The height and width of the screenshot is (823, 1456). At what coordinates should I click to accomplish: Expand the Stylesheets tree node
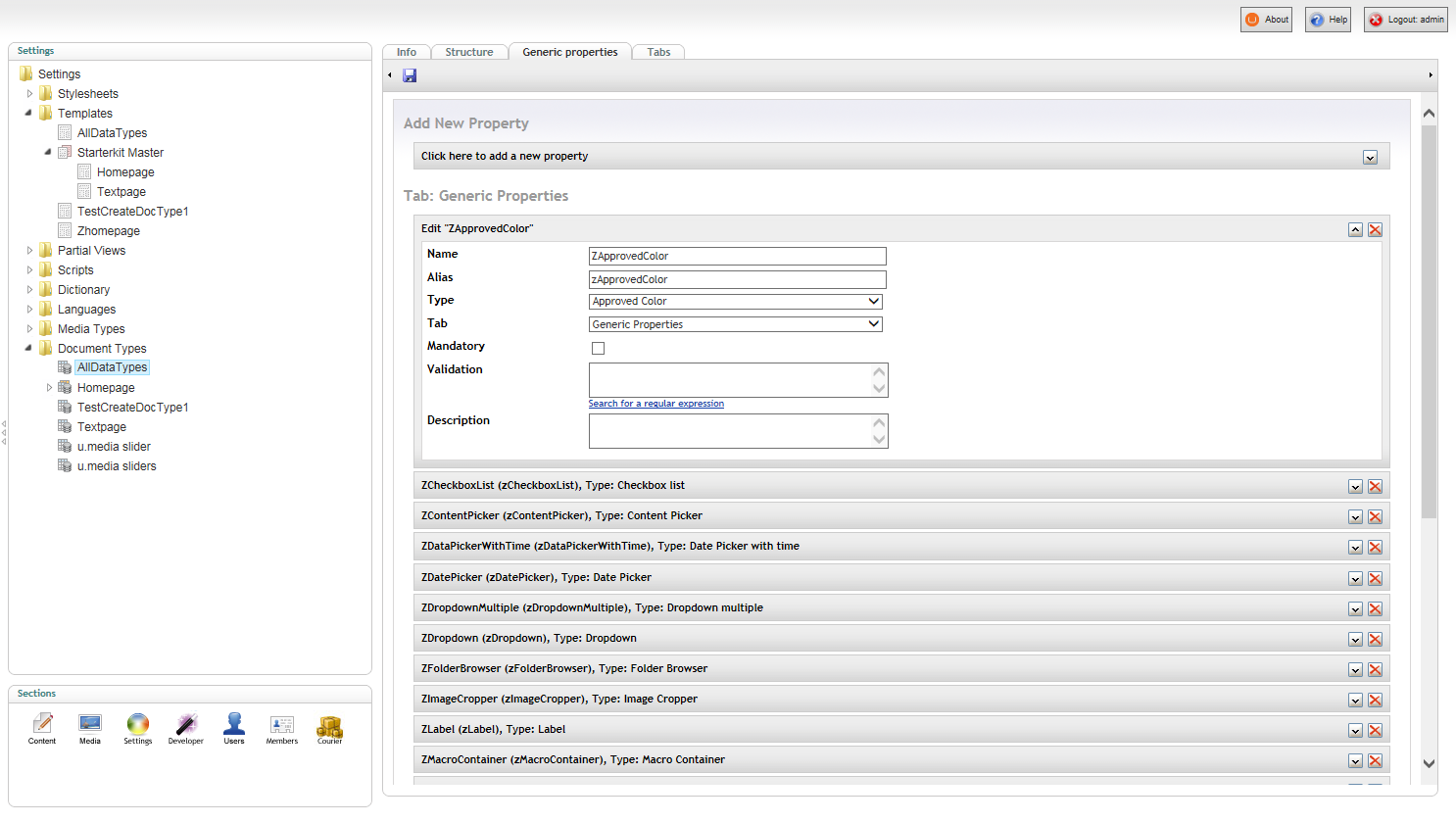(29, 94)
